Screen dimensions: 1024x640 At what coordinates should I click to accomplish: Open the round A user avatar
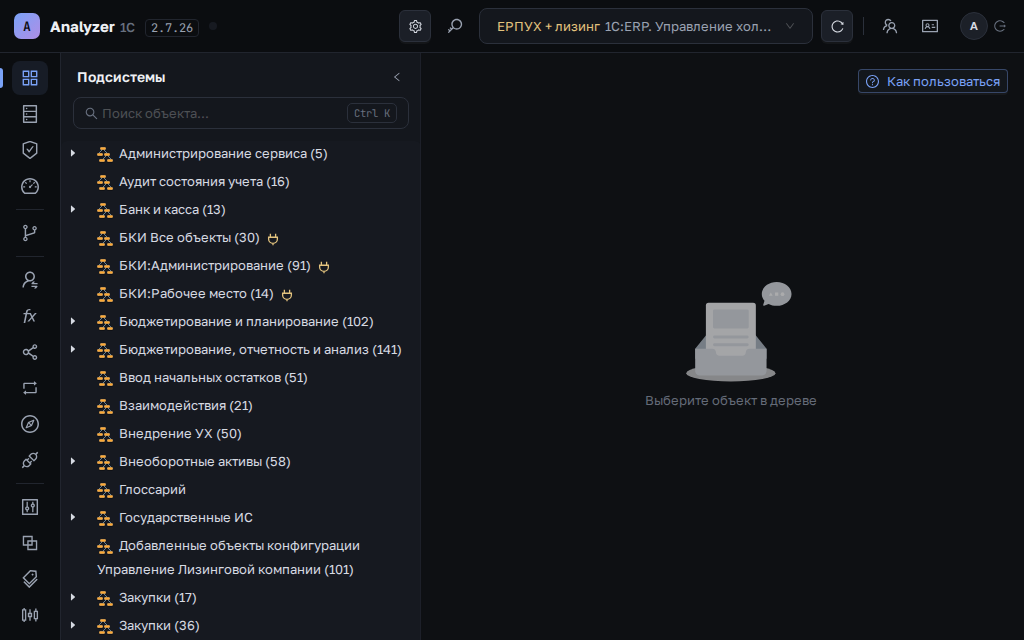pos(974,26)
